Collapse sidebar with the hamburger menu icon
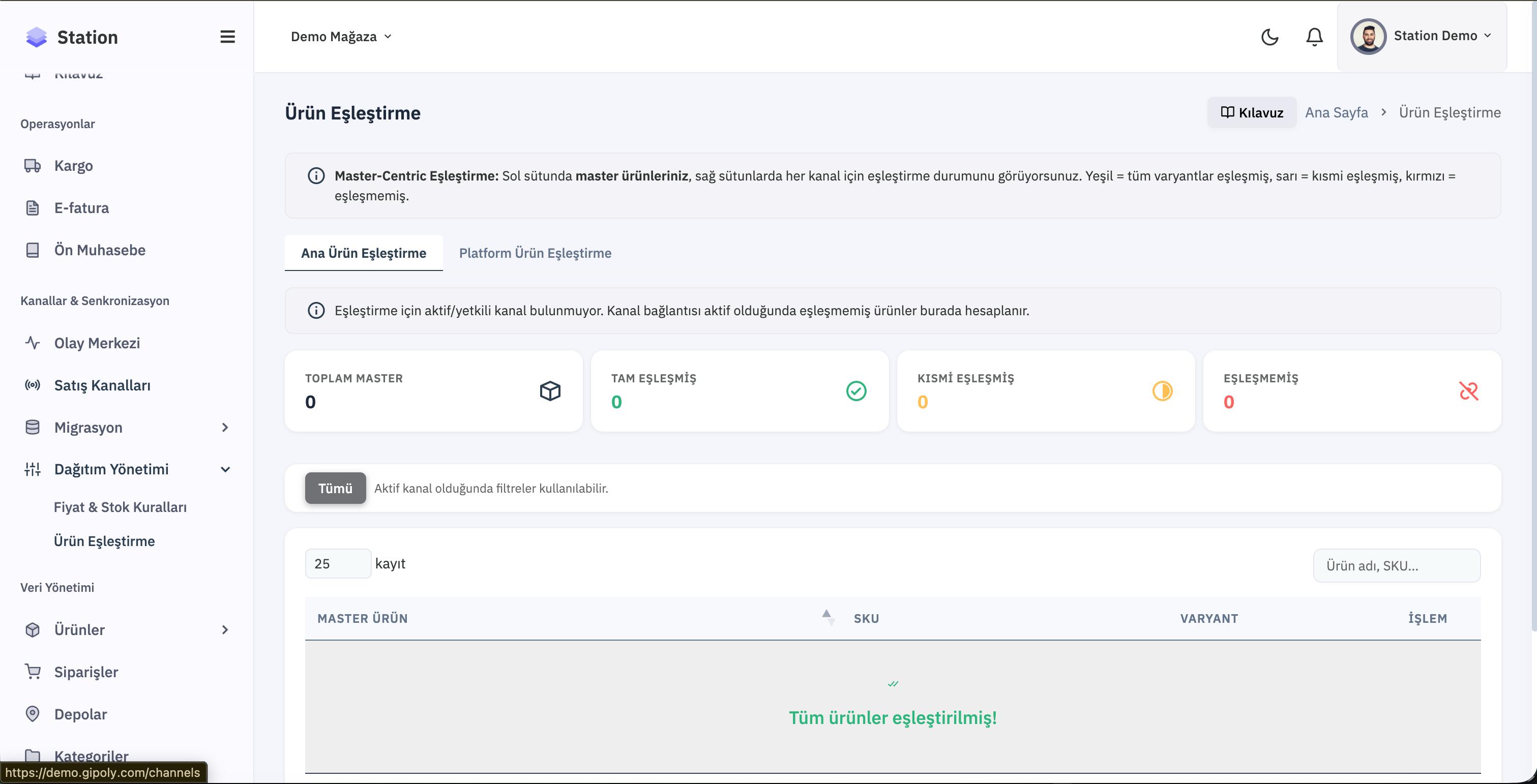 point(227,37)
